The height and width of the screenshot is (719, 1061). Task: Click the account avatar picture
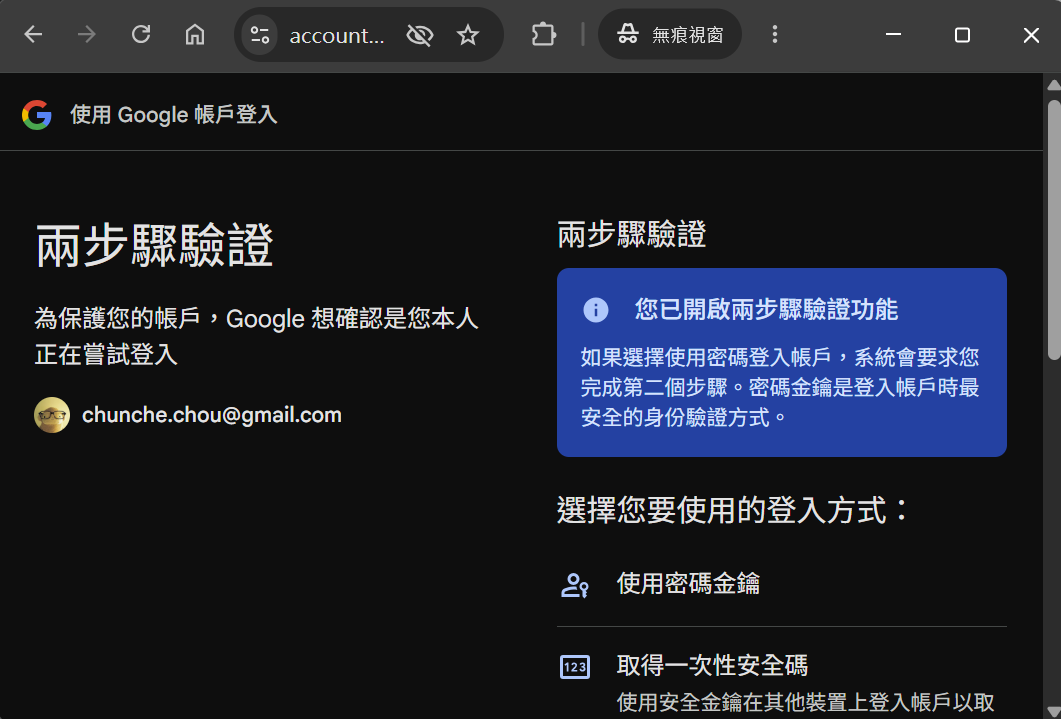(x=52, y=415)
